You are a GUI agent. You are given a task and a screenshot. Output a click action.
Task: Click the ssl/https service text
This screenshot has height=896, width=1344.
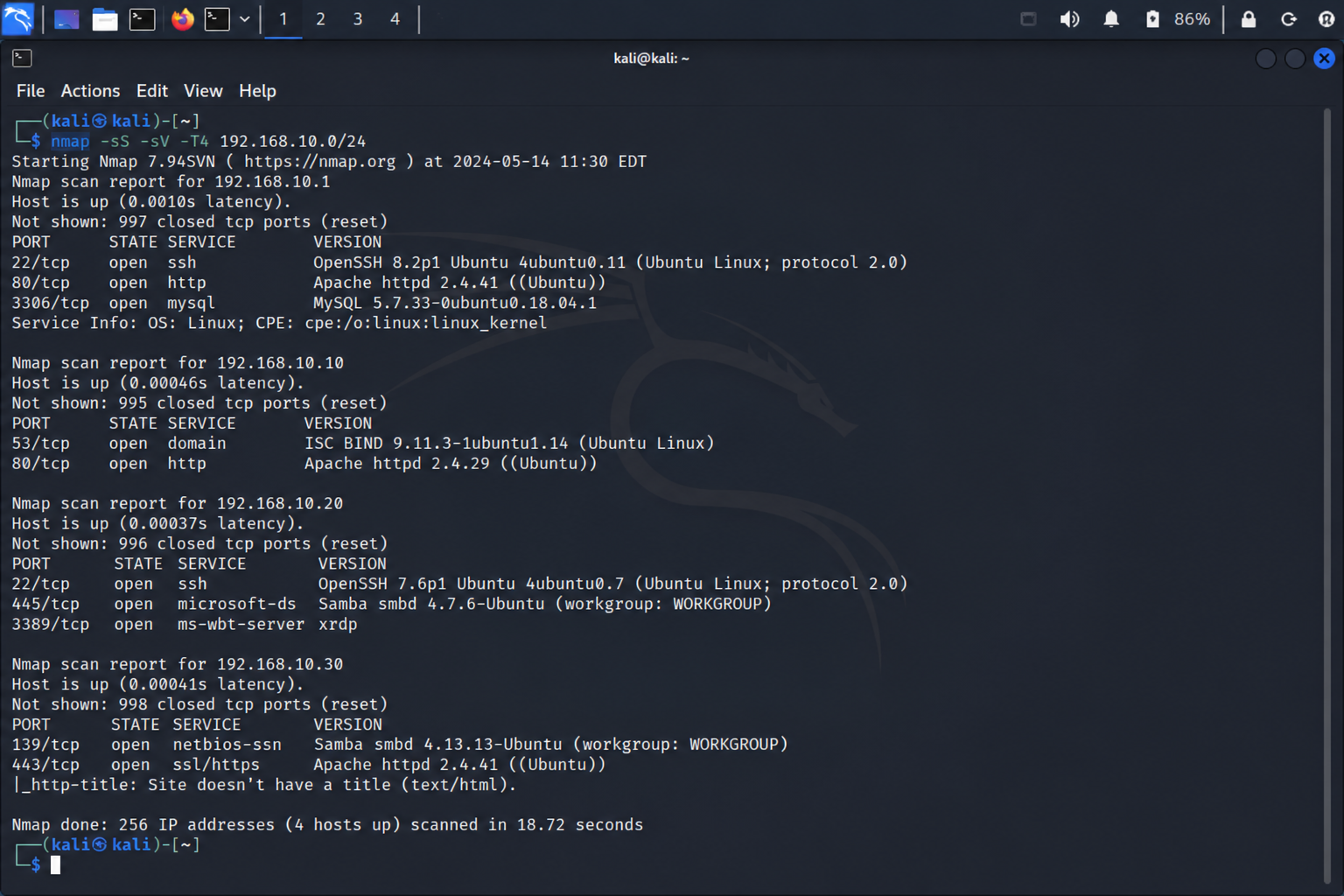(x=216, y=764)
